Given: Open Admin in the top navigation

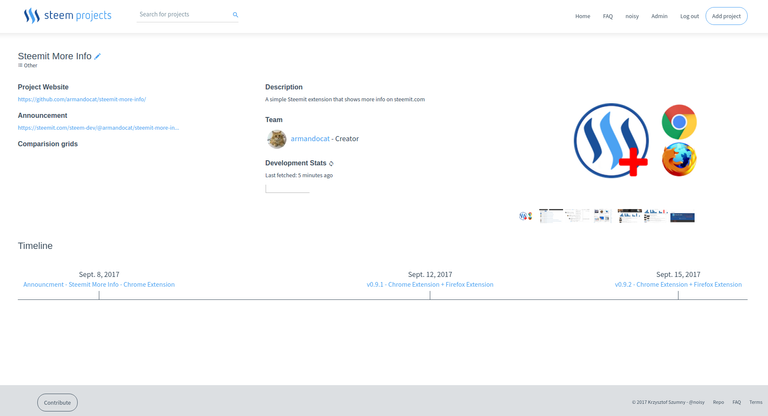Looking at the screenshot, I should click(x=659, y=16).
